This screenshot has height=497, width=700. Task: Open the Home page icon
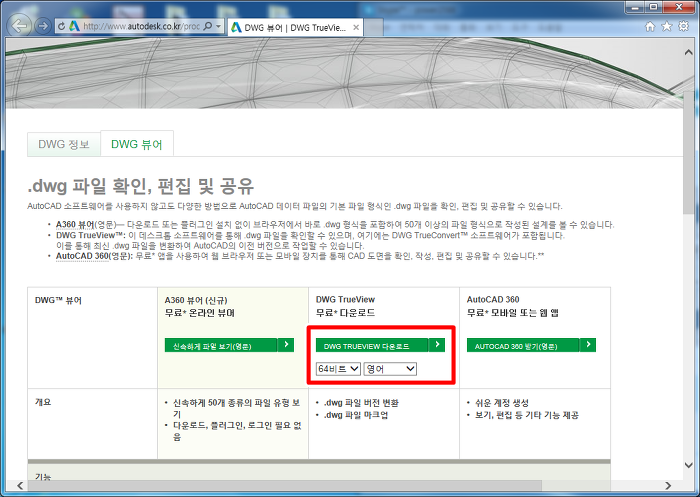[650, 27]
